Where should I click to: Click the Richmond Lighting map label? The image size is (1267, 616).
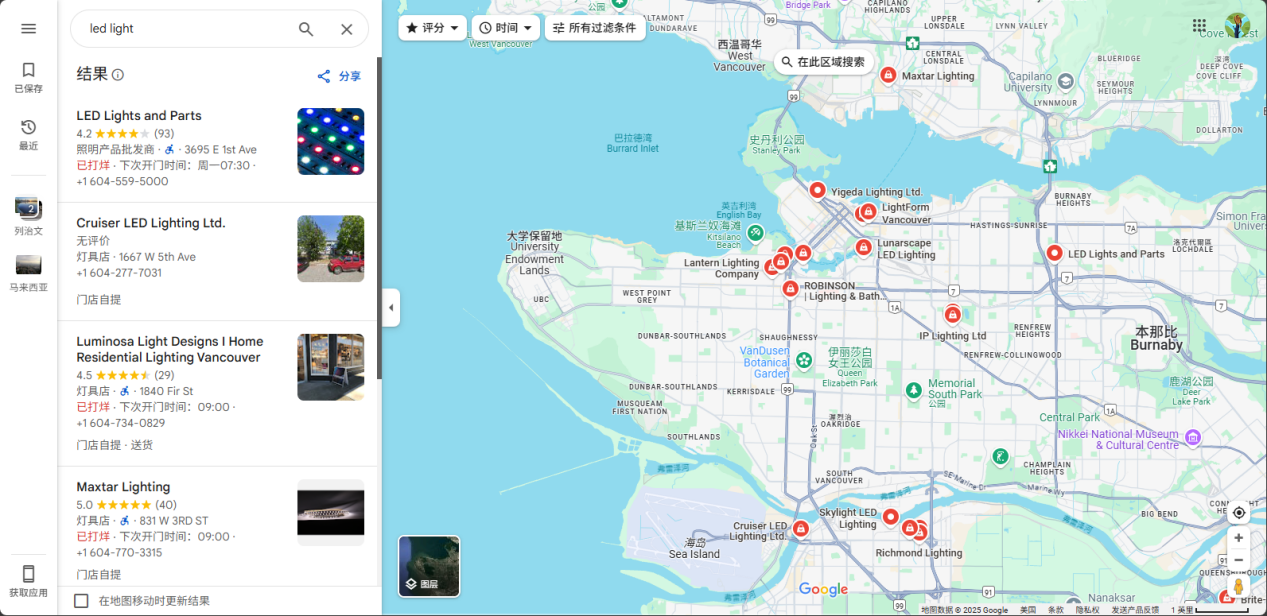tap(919, 553)
